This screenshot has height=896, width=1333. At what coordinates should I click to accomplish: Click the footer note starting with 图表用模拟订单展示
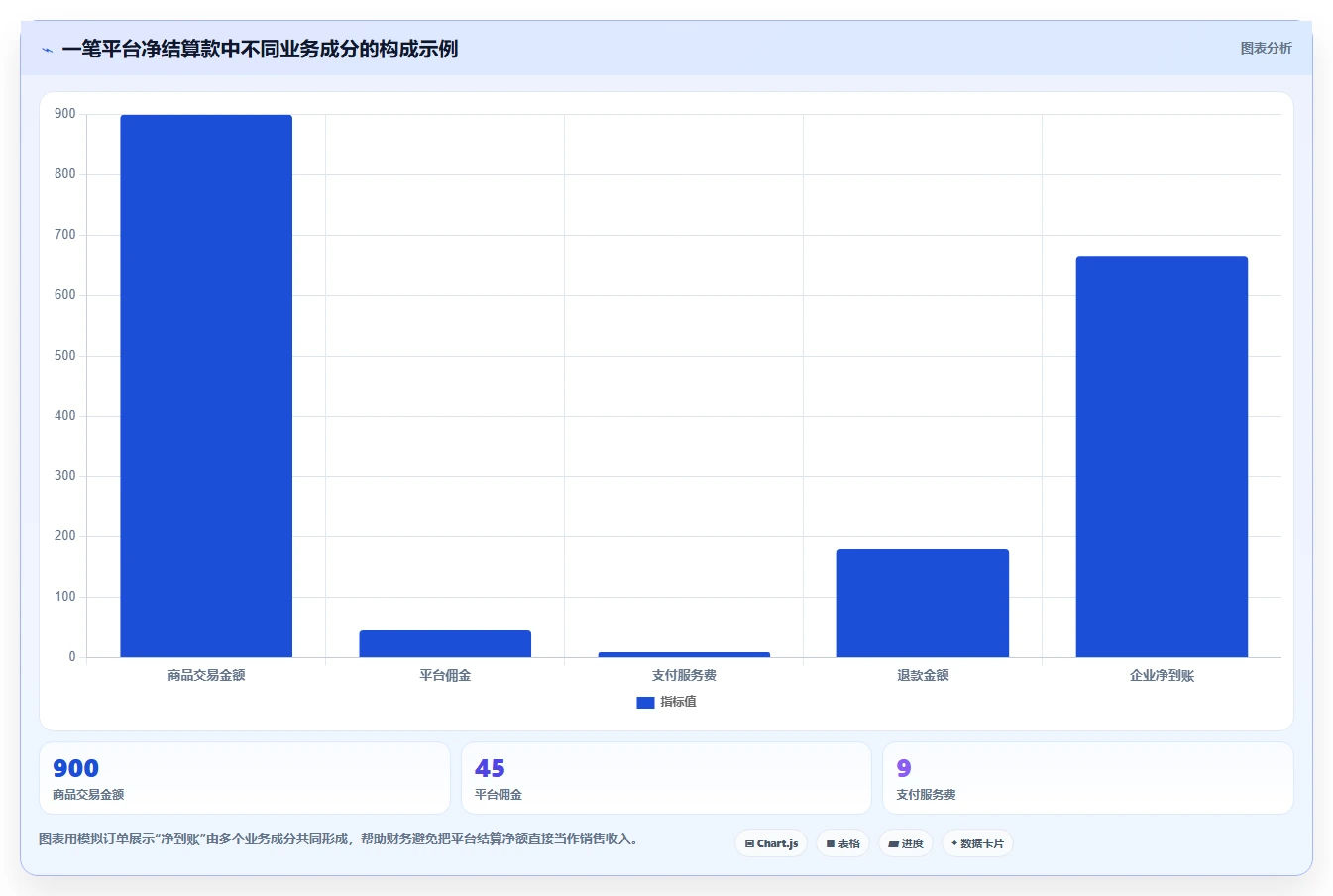coord(339,839)
